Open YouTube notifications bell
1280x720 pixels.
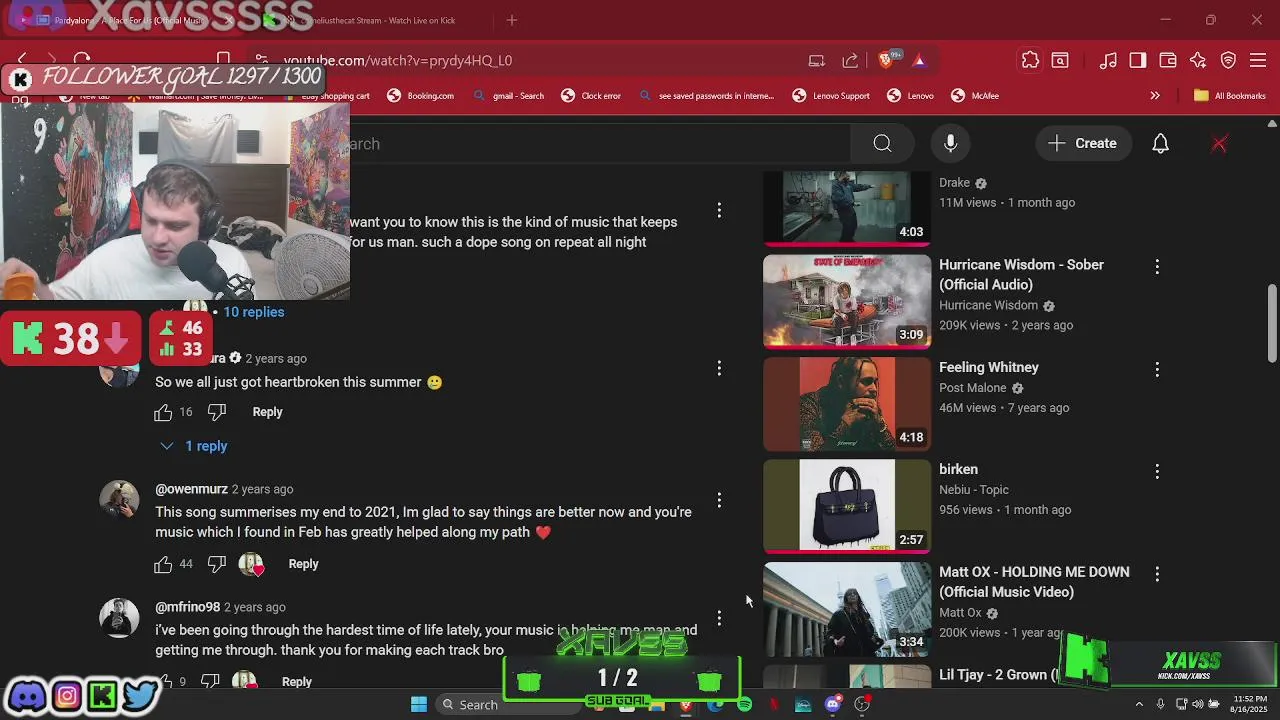pyautogui.click(x=1160, y=144)
